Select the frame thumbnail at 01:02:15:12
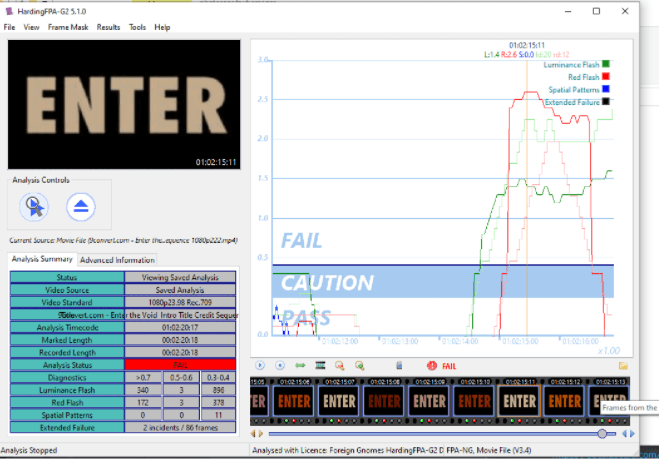 (565, 401)
